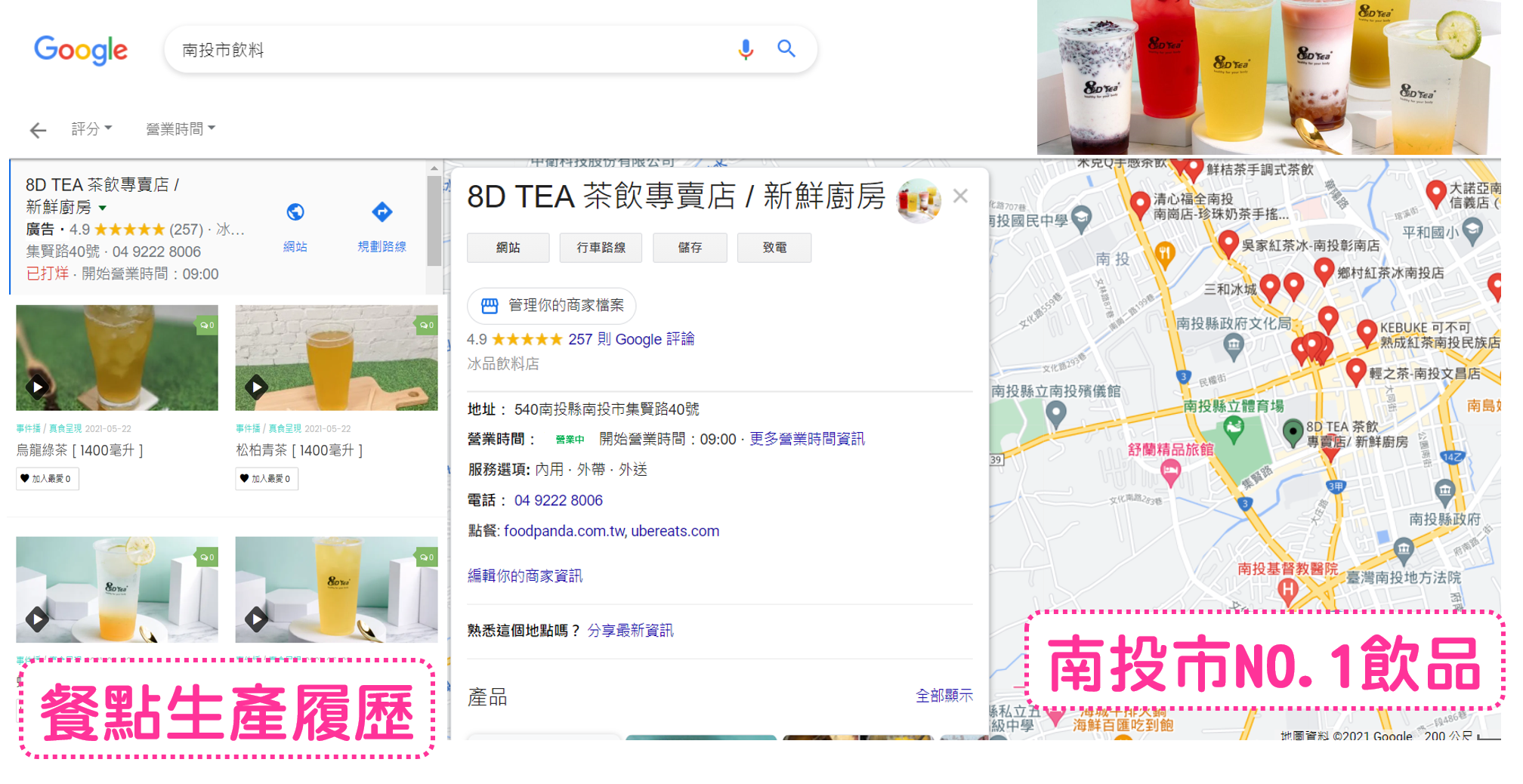Click the 舒蘭精品旅館 hotel marker

click(1171, 474)
